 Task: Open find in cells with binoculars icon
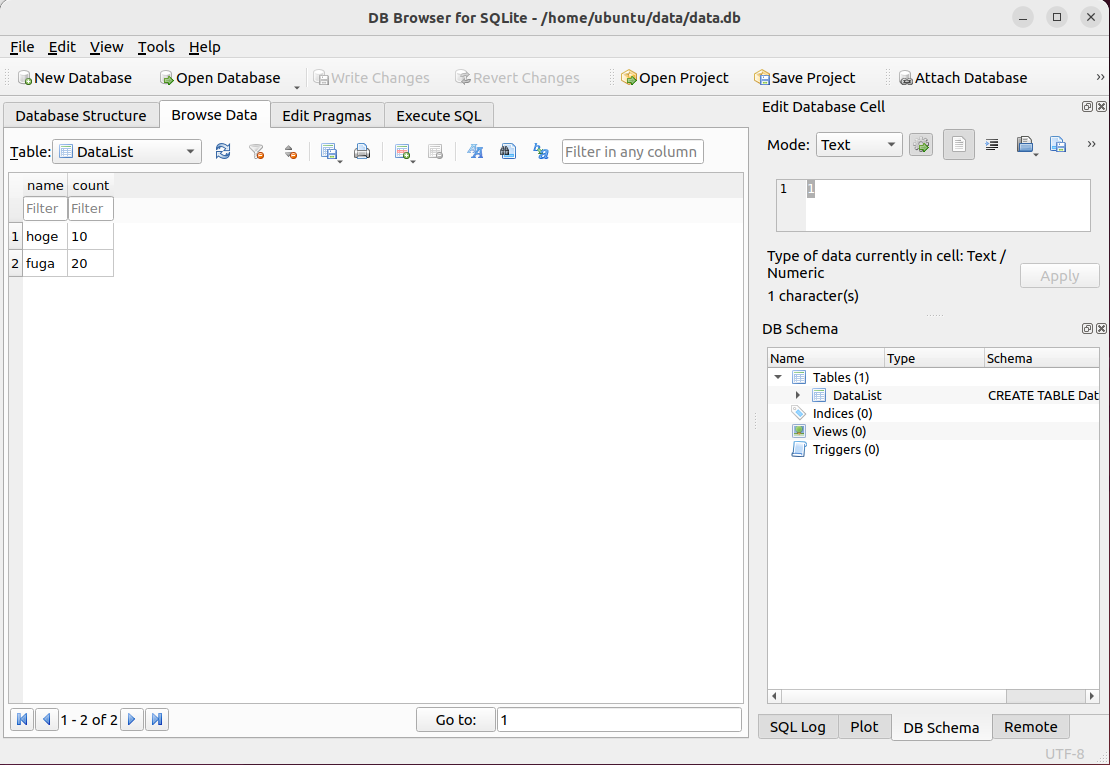[506, 151]
